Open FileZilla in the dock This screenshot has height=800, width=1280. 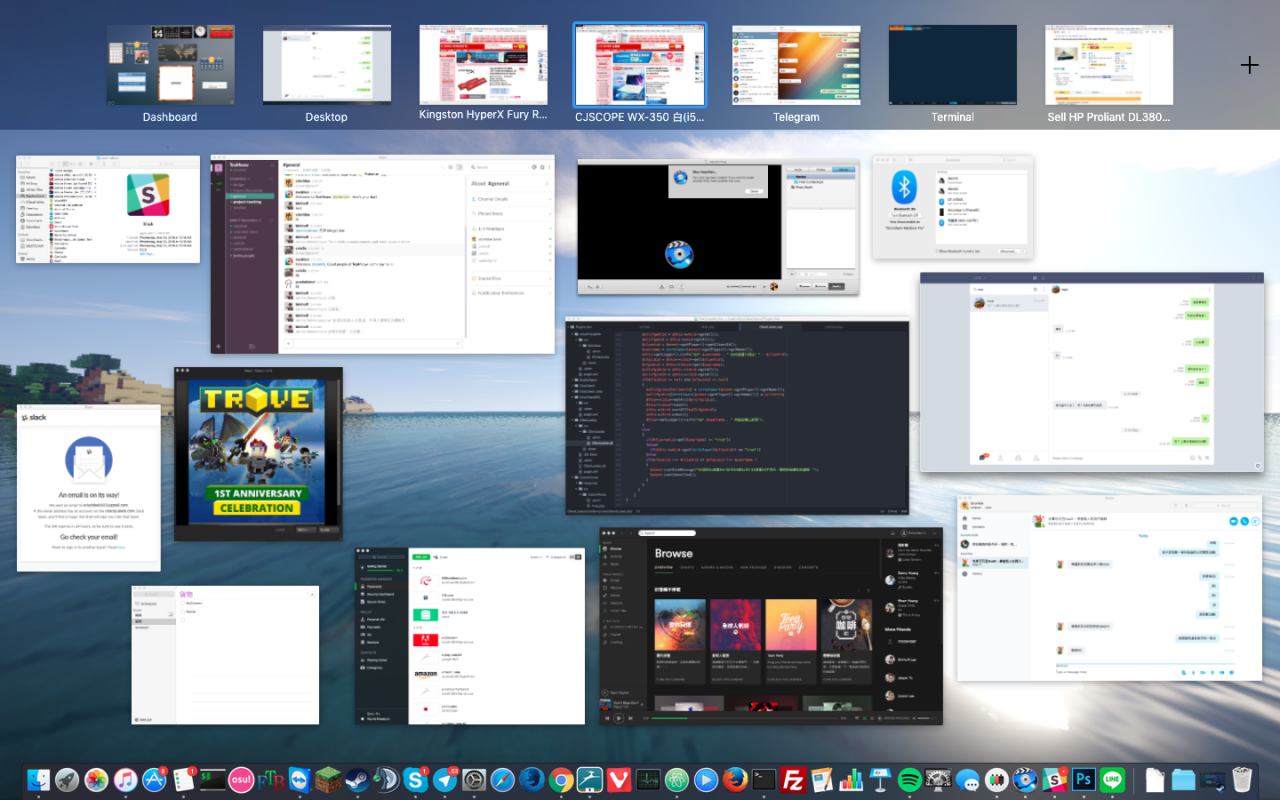click(x=794, y=780)
